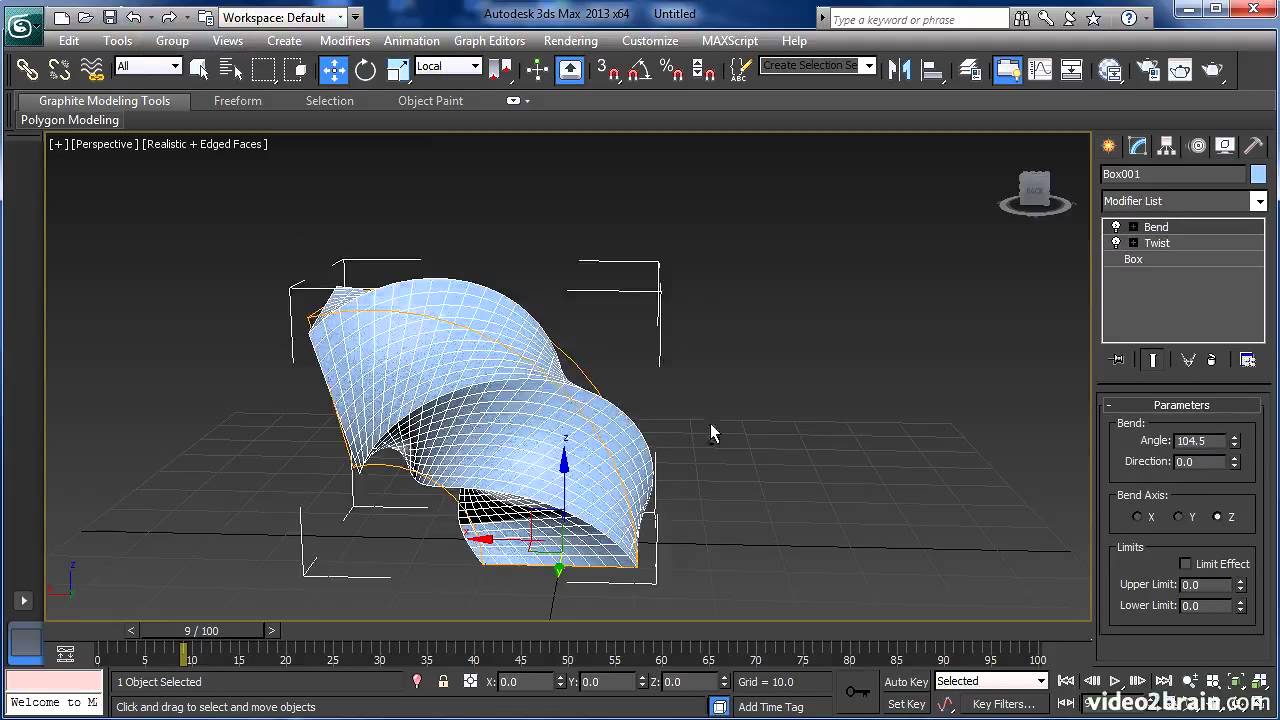Toggle the Twist modifier lightbulb visibility
Viewport: 1280px width, 720px height.
(1116, 243)
